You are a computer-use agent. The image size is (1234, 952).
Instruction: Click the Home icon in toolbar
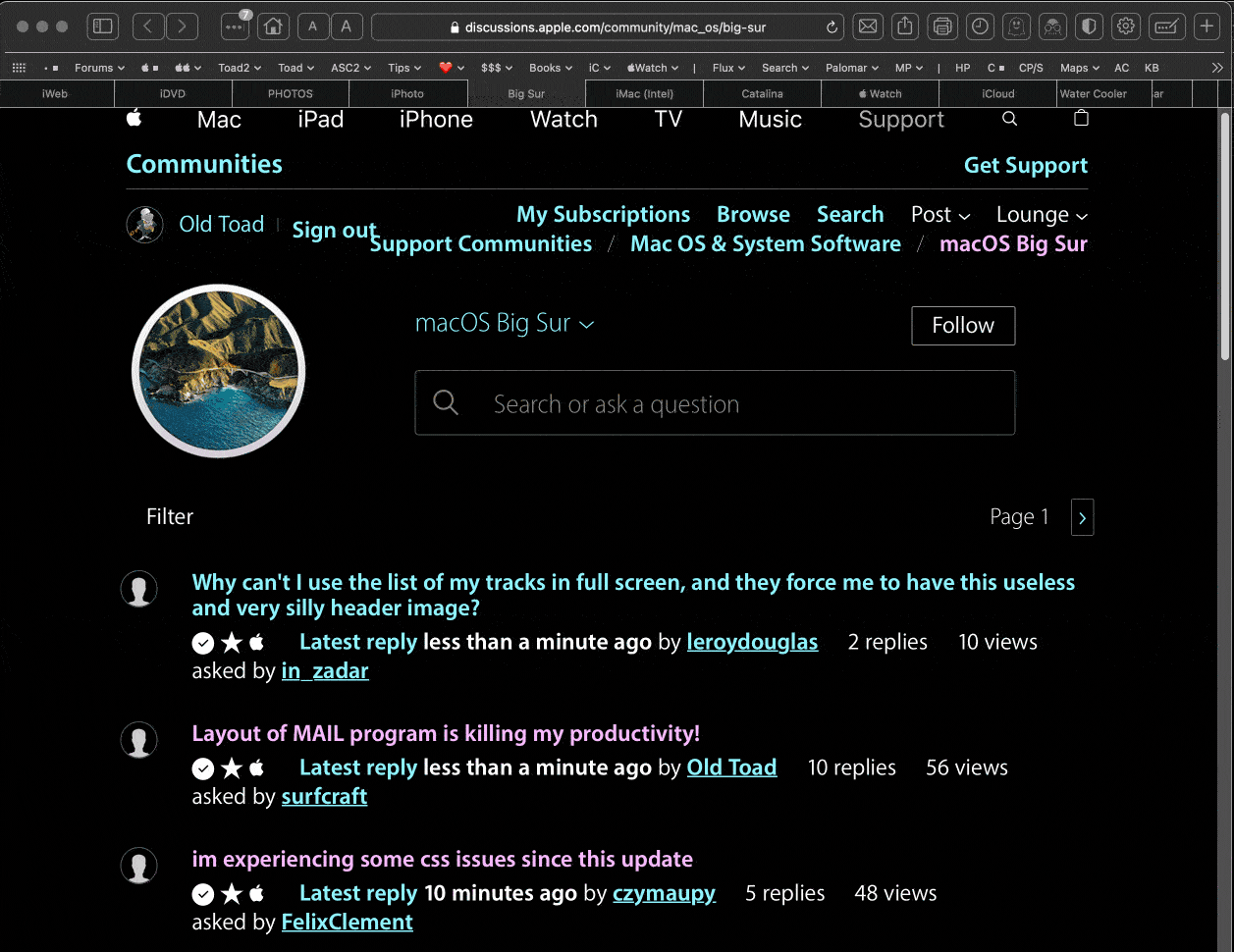coord(273,26)
